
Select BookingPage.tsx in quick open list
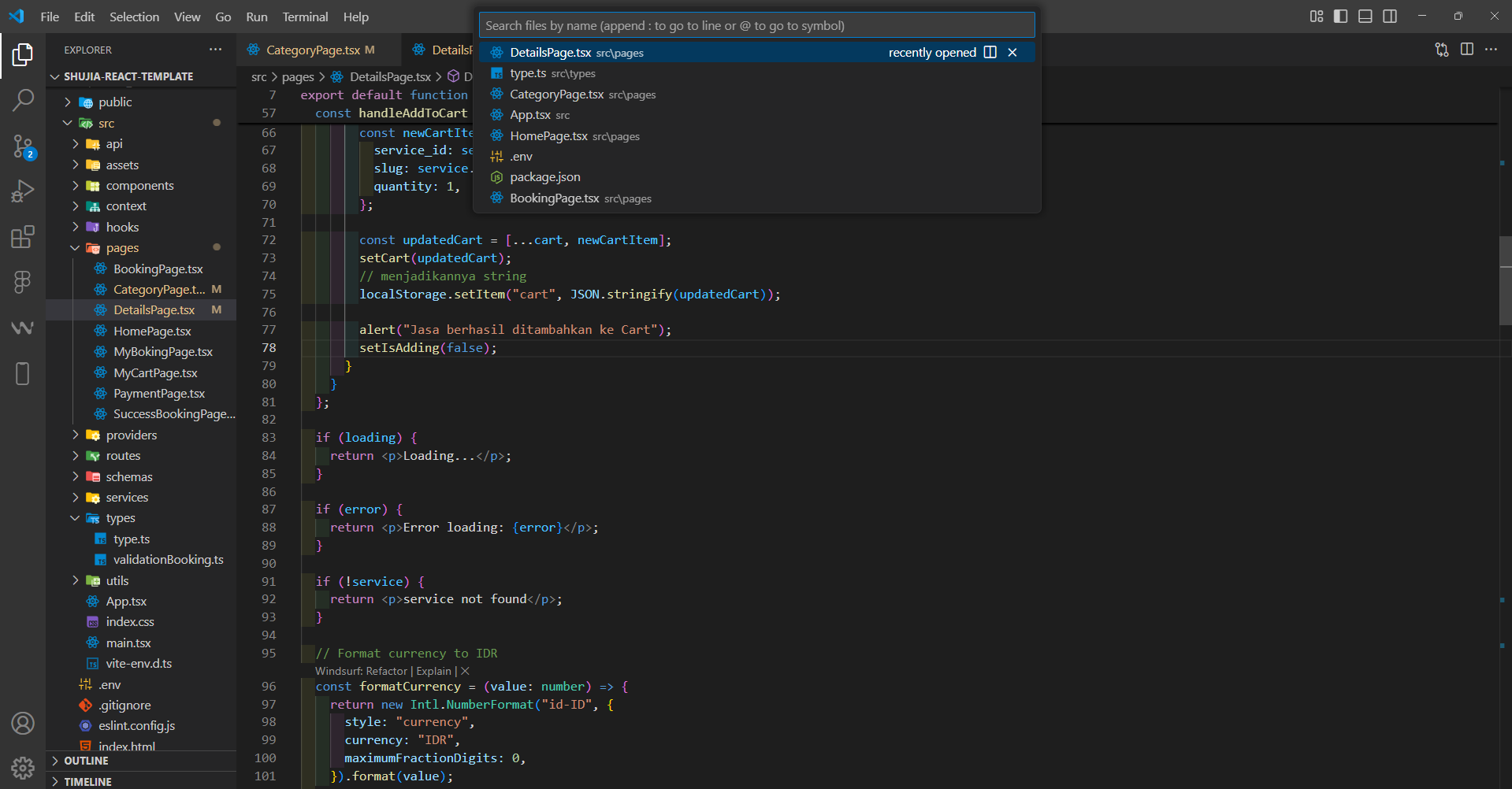(756, 198)
